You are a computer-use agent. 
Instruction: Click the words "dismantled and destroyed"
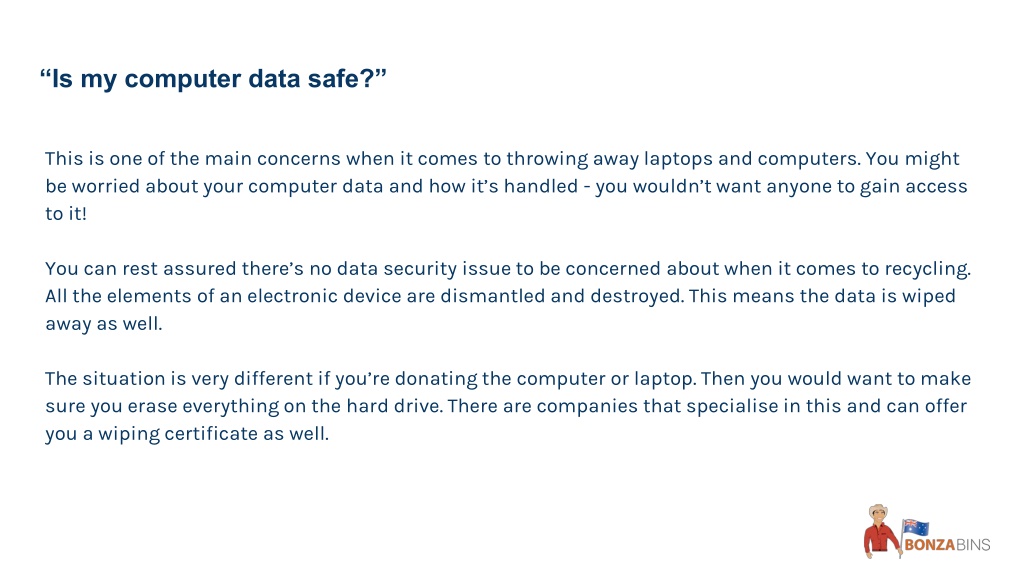[x=561, y=296]
